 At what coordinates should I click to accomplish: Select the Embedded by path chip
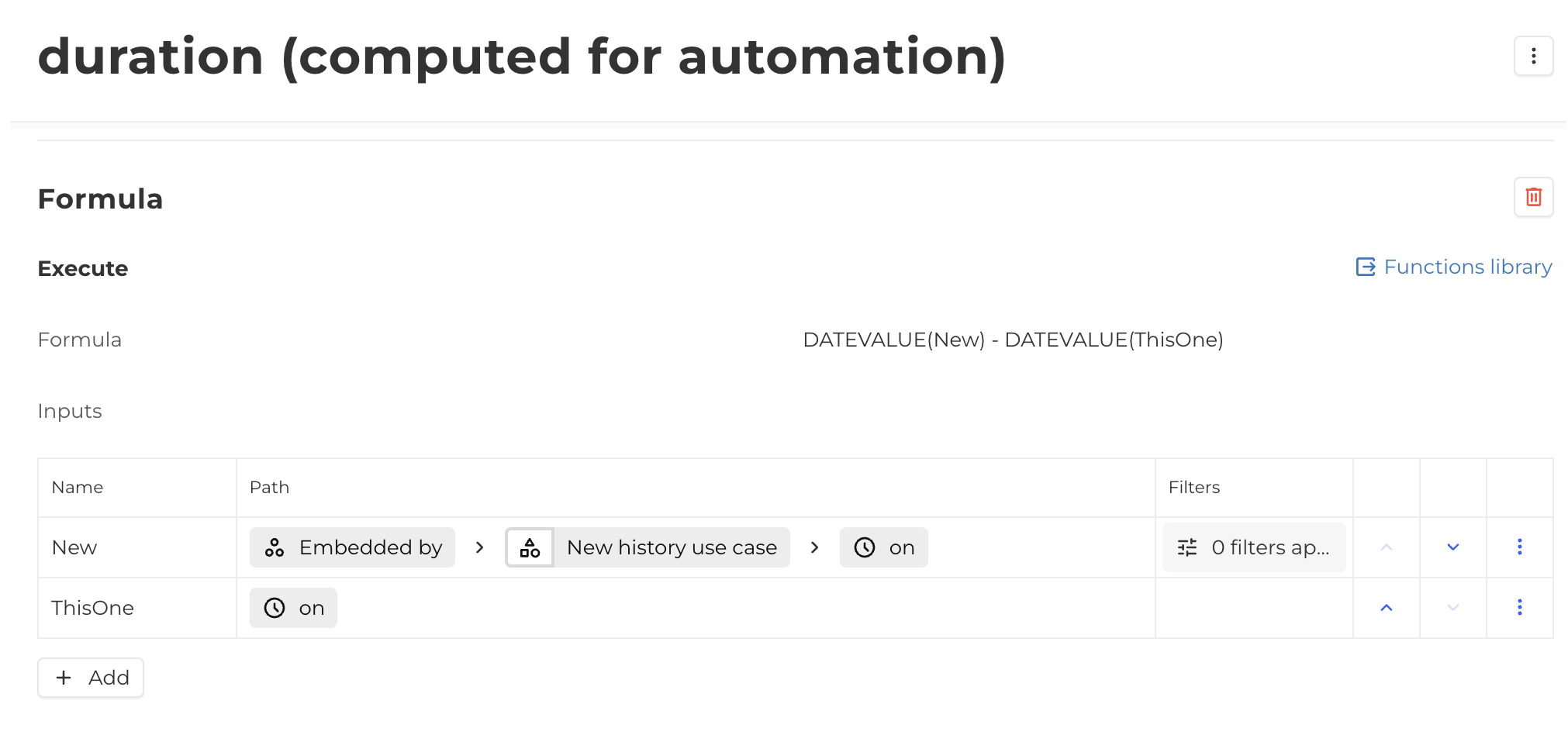point(353,547)
